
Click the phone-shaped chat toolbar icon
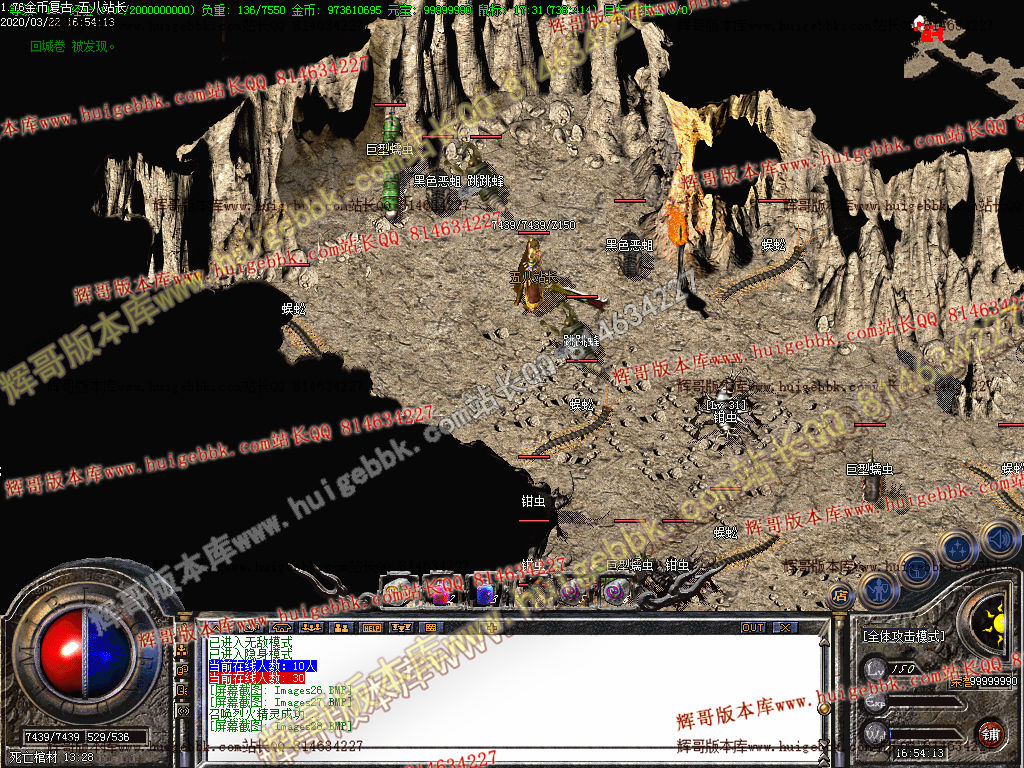(x=281, y=628)
